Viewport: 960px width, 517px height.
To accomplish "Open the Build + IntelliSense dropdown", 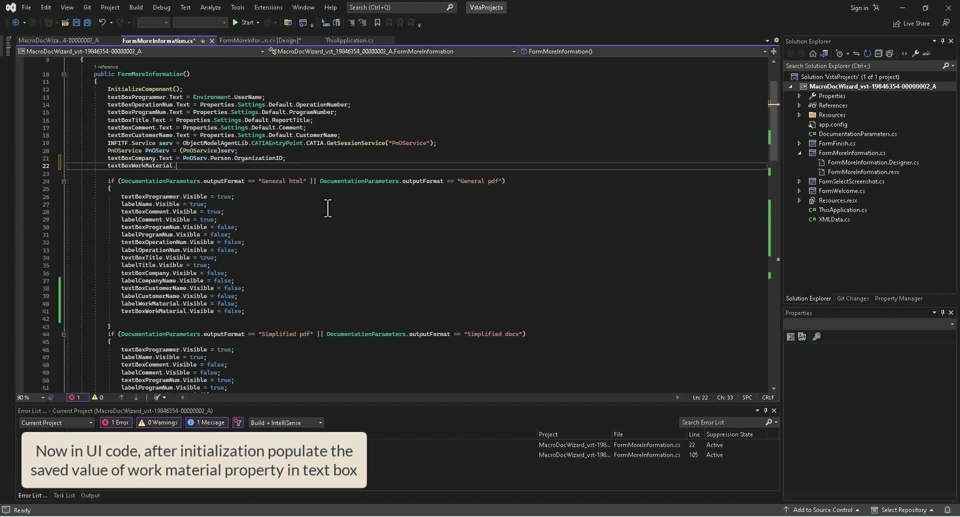I will coord(286,423).
